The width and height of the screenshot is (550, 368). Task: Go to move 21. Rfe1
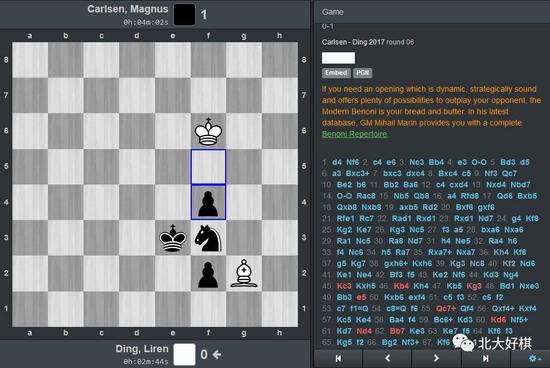pyautogui.click(x=345, y=218)
